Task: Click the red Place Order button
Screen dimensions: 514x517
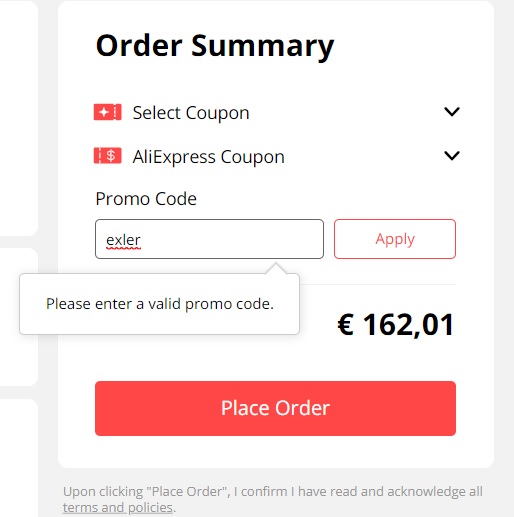Action: tap(275, 408)
